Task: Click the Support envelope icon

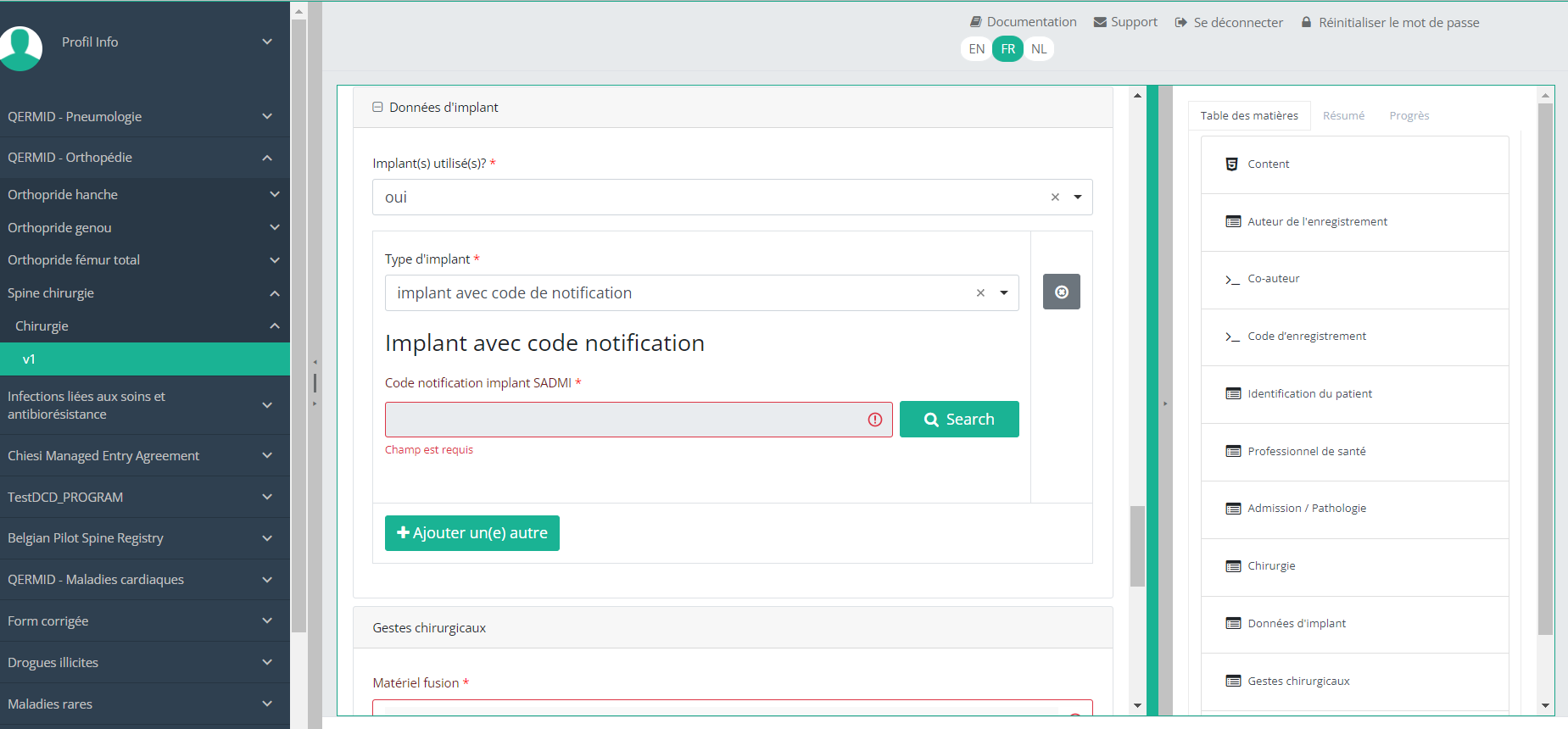Action: 1100,22
